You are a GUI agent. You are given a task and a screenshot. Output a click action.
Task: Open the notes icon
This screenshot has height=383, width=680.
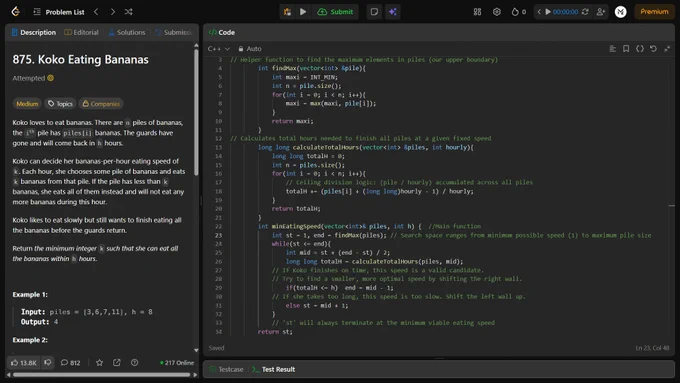pos(374,12)
